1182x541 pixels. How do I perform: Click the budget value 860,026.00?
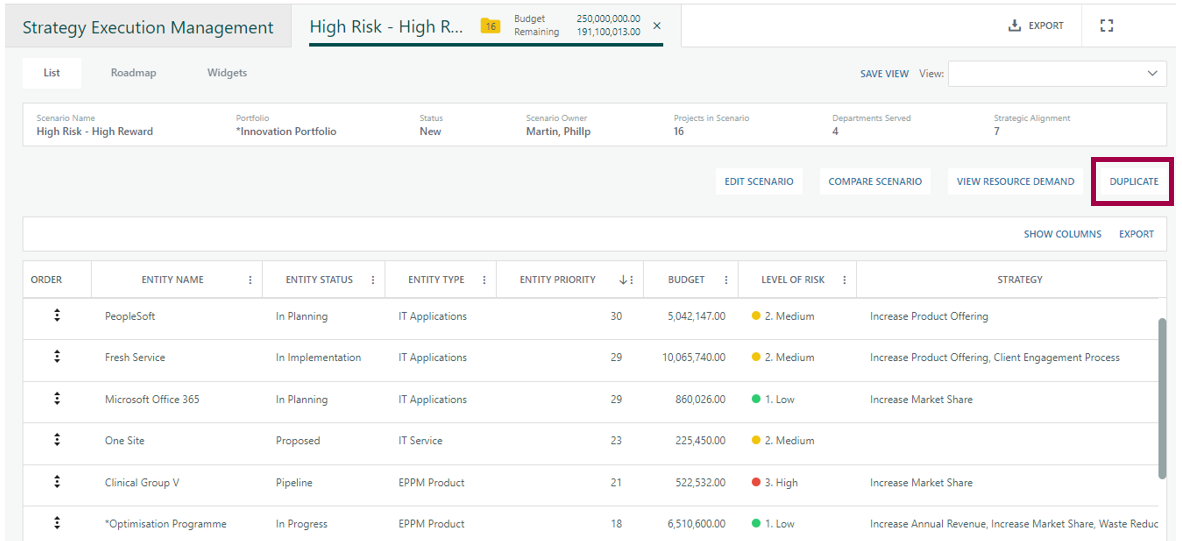pyautogui.click(x=701, y=399)
